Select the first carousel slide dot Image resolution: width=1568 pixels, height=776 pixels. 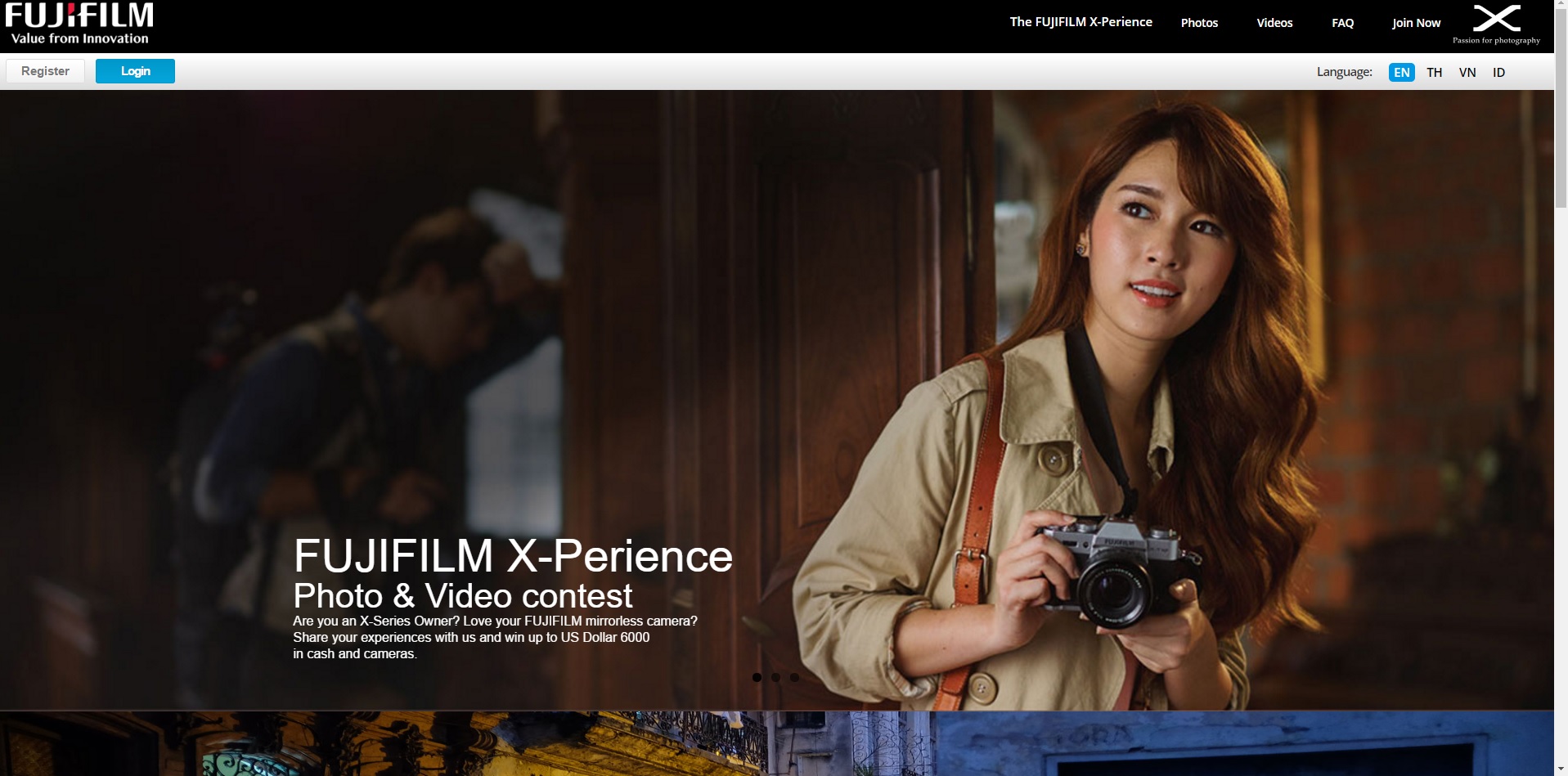757,677
